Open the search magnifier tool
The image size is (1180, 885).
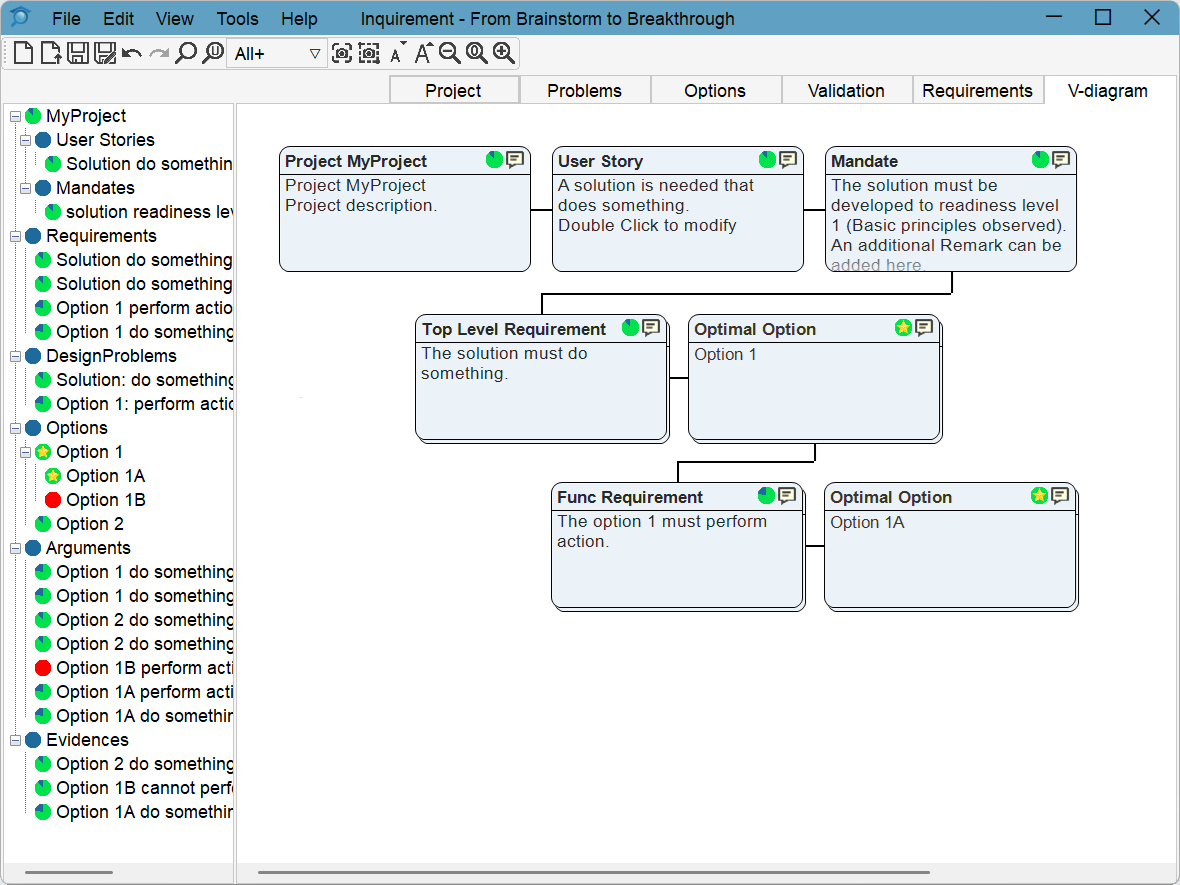pos(185,53)
